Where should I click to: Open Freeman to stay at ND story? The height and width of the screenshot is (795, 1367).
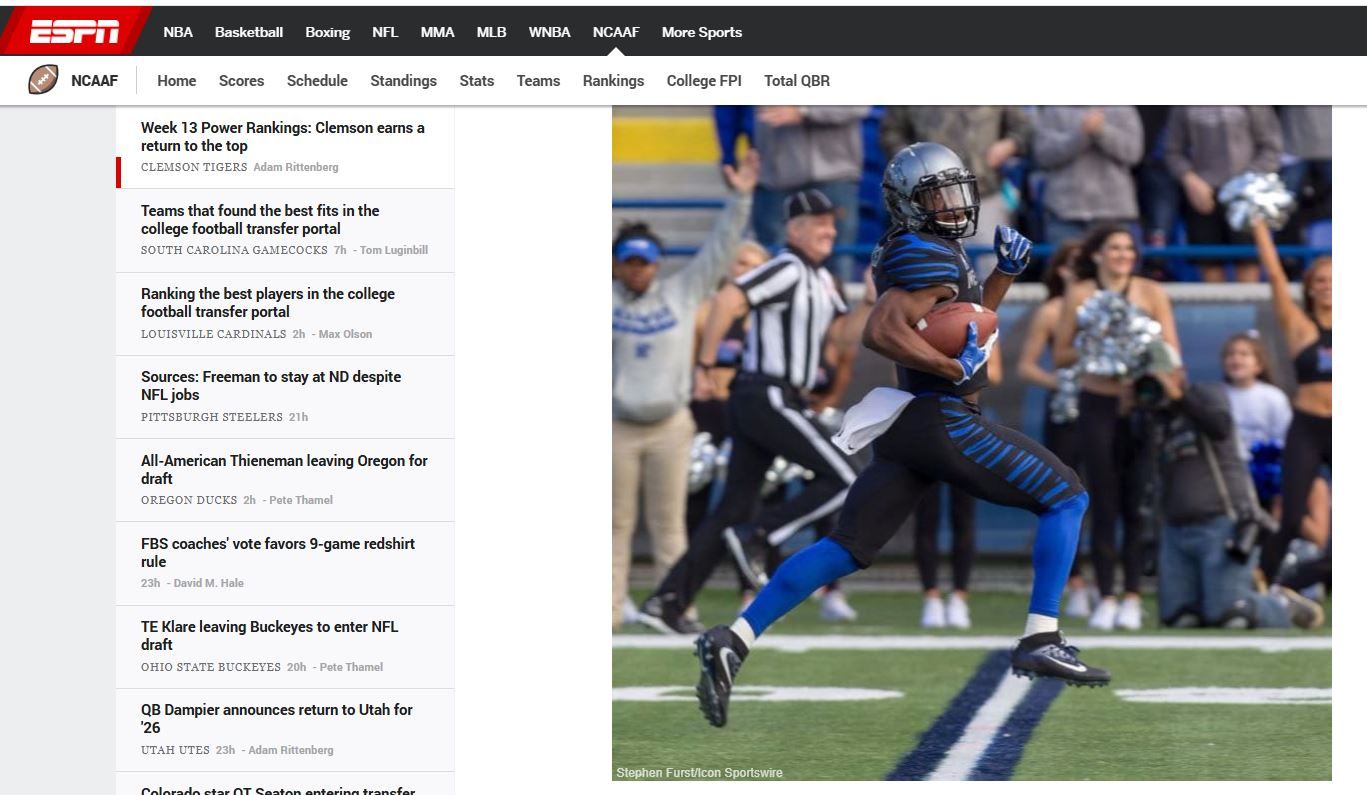pos(271,386)
